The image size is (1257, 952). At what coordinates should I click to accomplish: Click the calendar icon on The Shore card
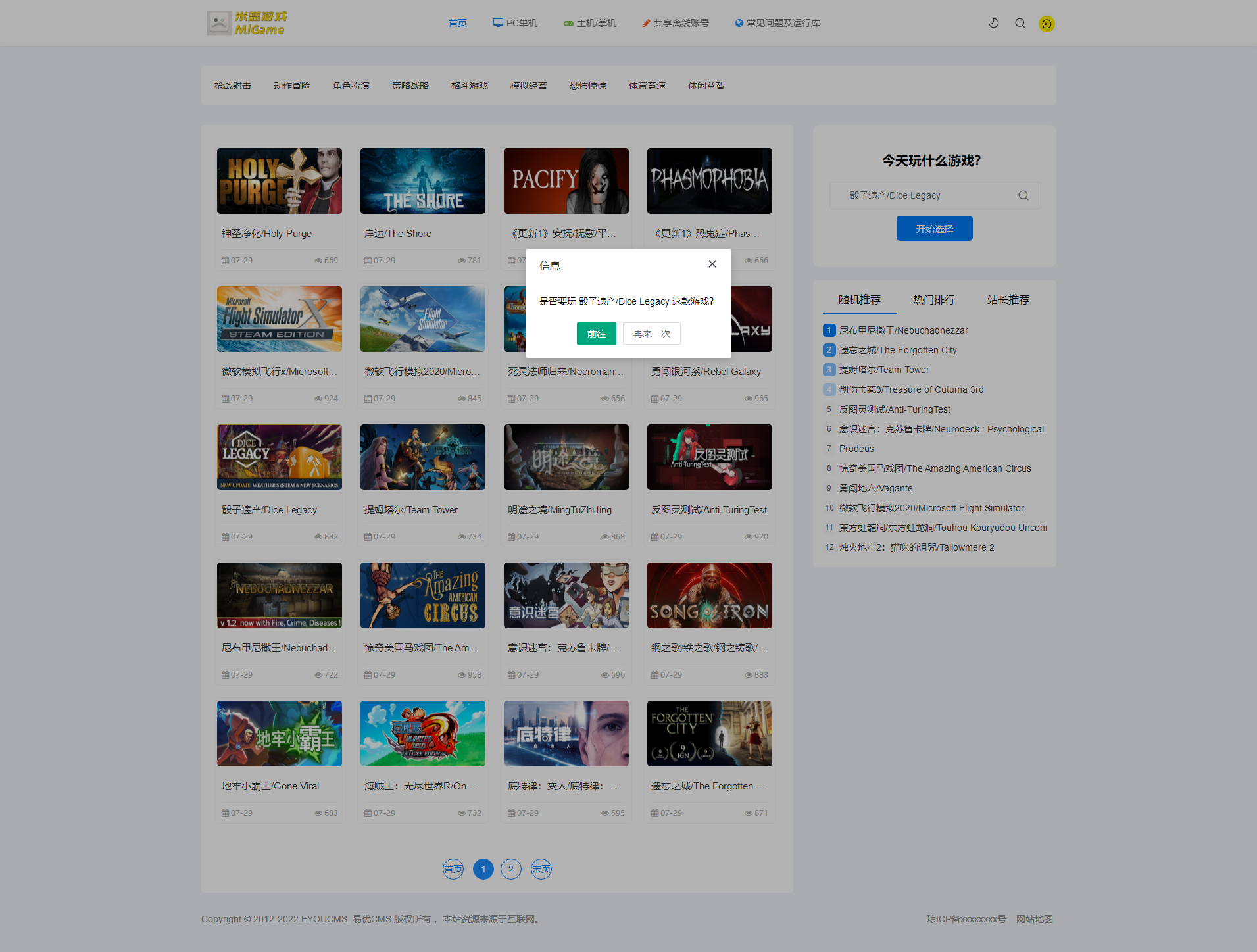tap(368, 261)
